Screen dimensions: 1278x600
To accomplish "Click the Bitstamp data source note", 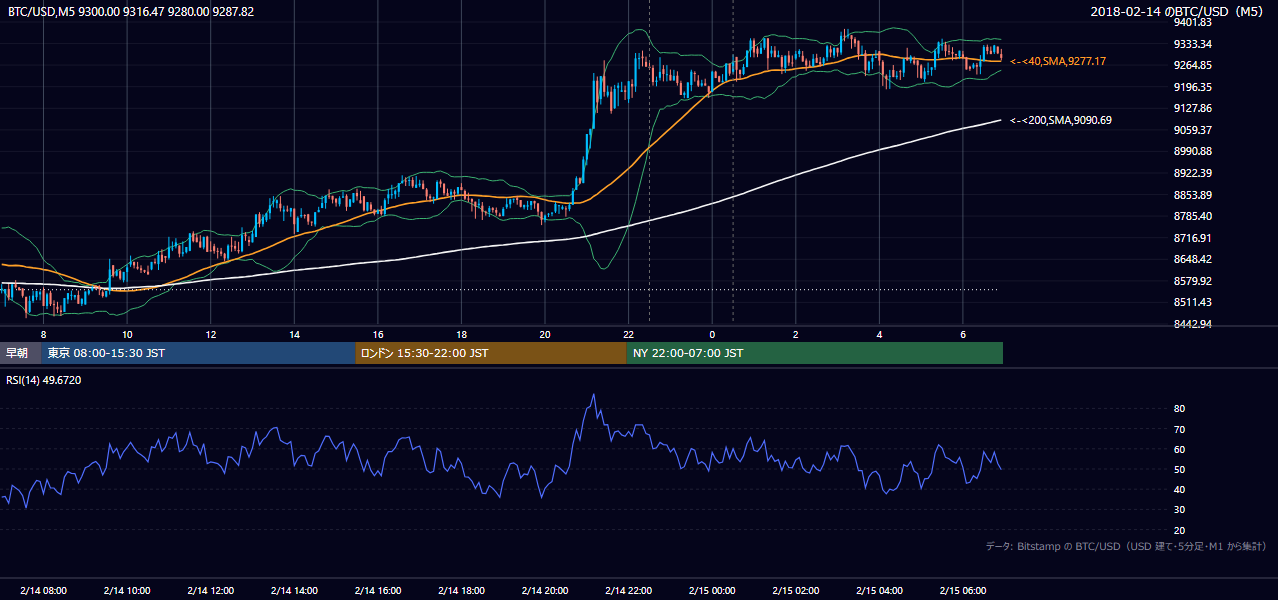I will 1126,546.
